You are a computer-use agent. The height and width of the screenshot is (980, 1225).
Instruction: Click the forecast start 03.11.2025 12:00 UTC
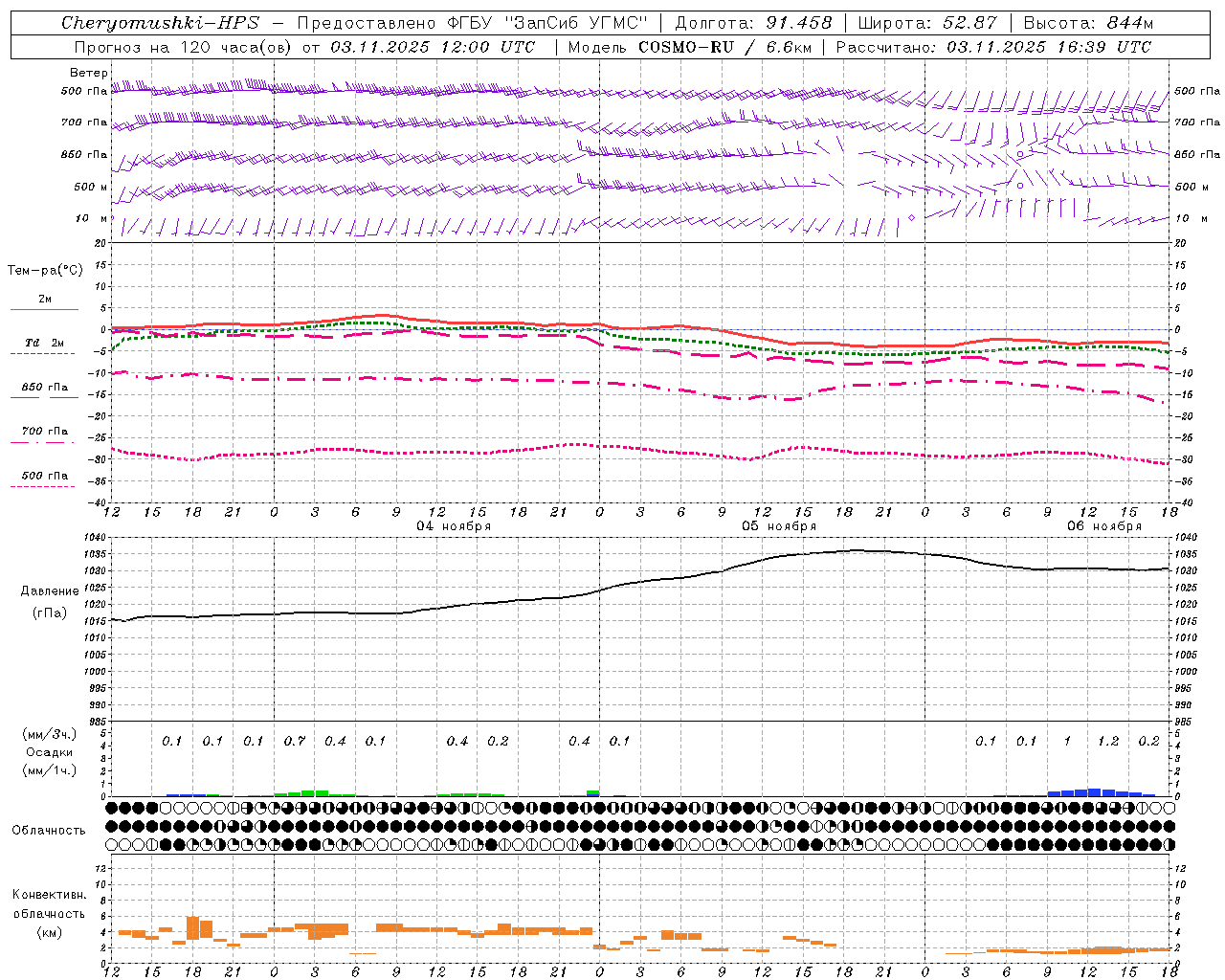[433, 47]
